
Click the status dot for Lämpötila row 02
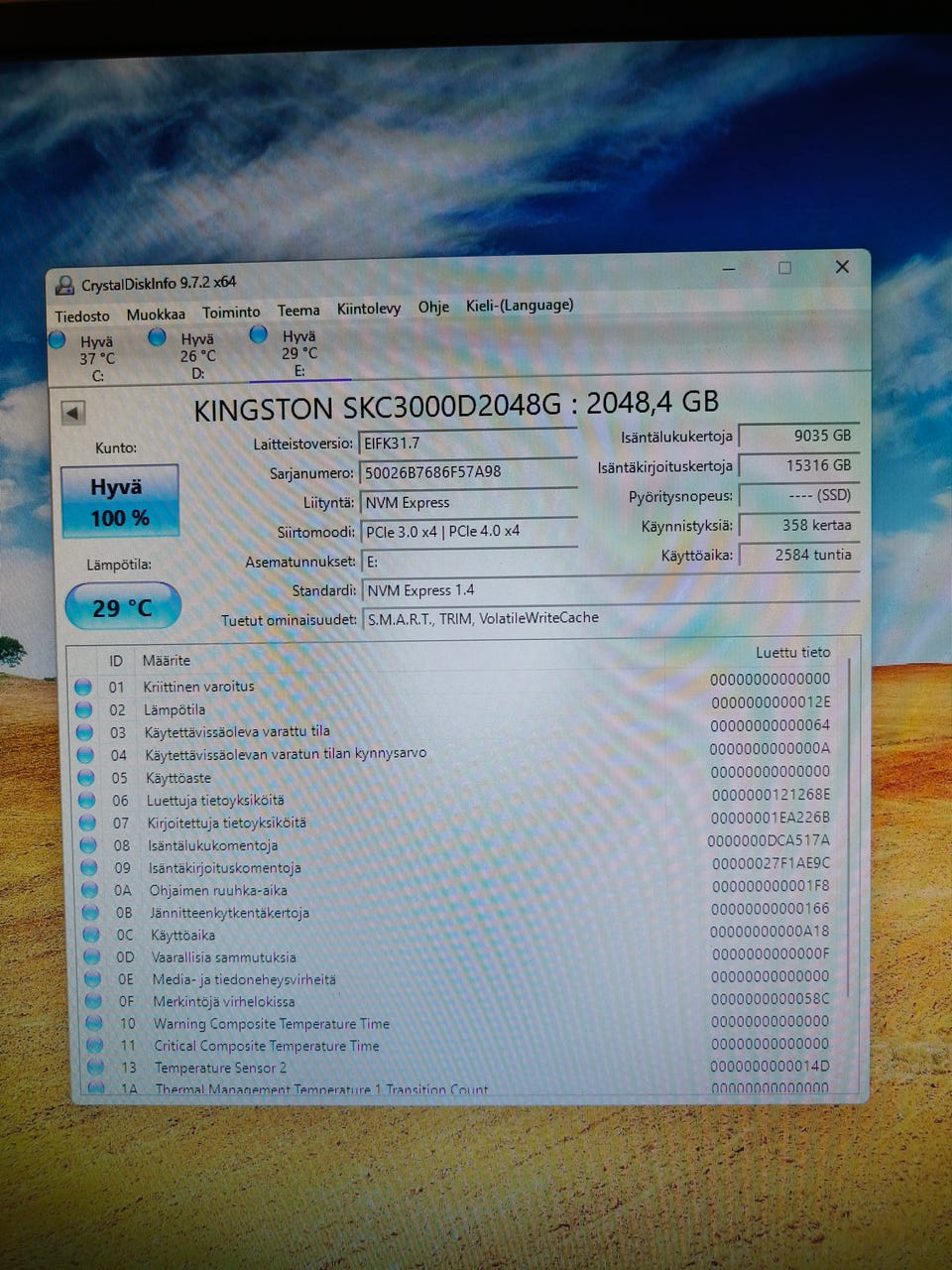84,710
